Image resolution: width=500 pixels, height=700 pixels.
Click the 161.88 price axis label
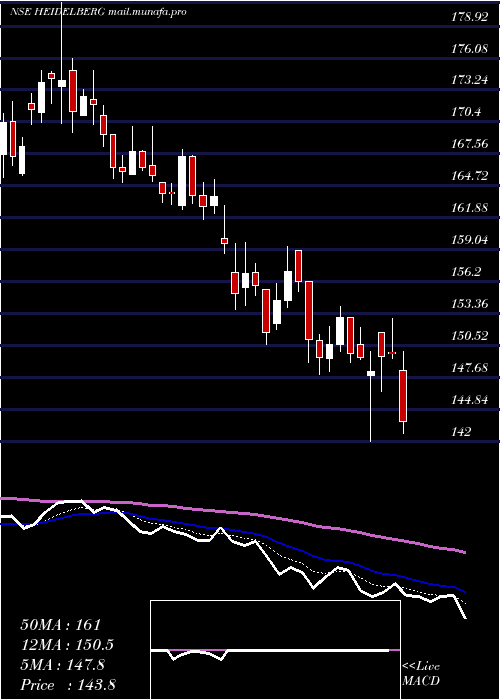[469, 208]
